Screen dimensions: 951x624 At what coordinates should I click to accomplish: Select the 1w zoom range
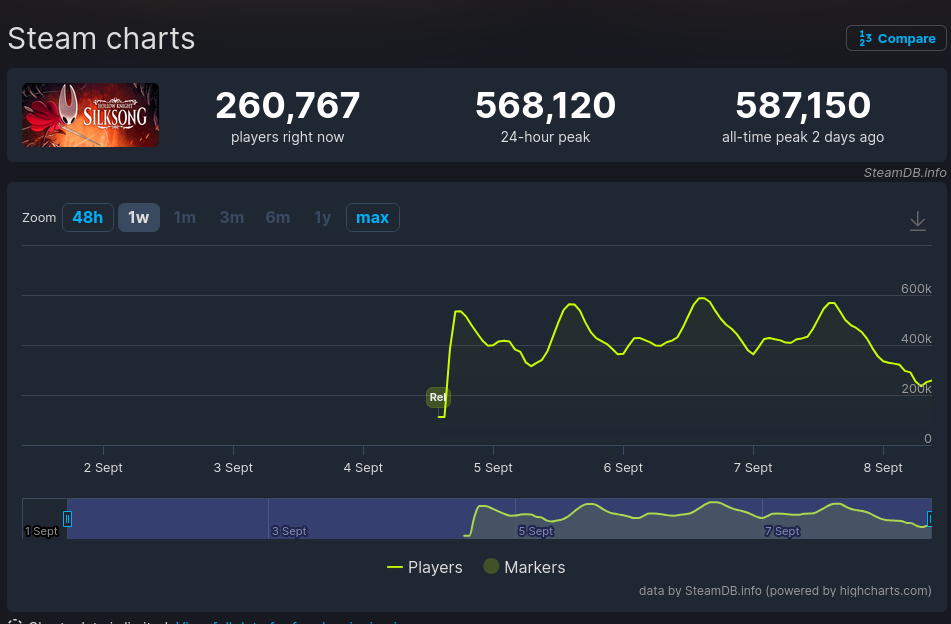pos(138,217)
